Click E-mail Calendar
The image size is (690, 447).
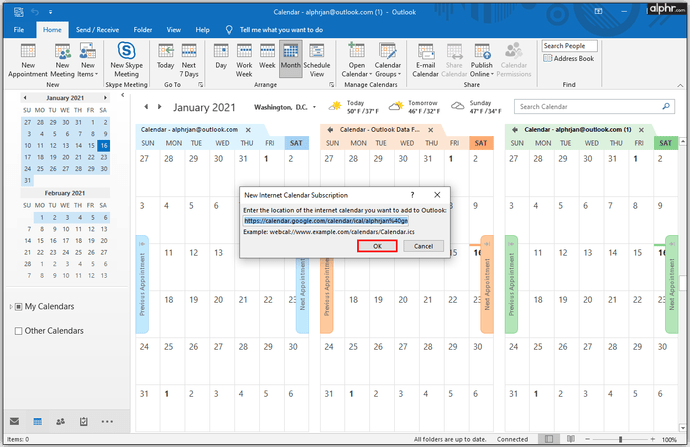point(425,60)
